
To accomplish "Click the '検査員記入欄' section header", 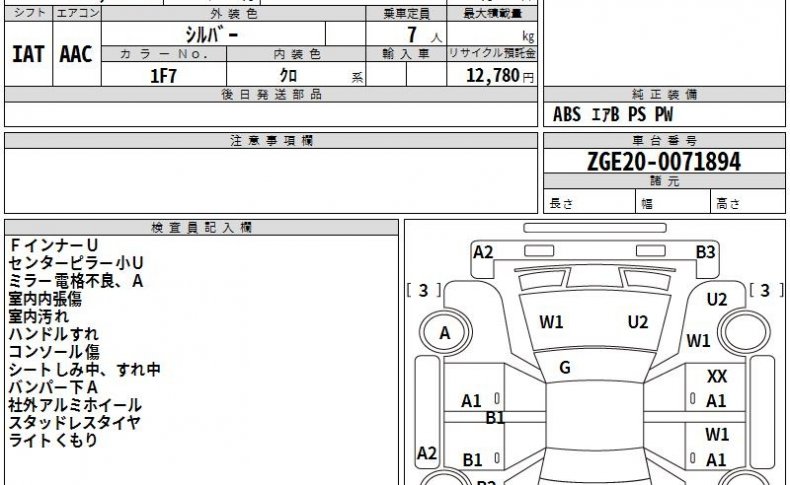I will 202,228.
